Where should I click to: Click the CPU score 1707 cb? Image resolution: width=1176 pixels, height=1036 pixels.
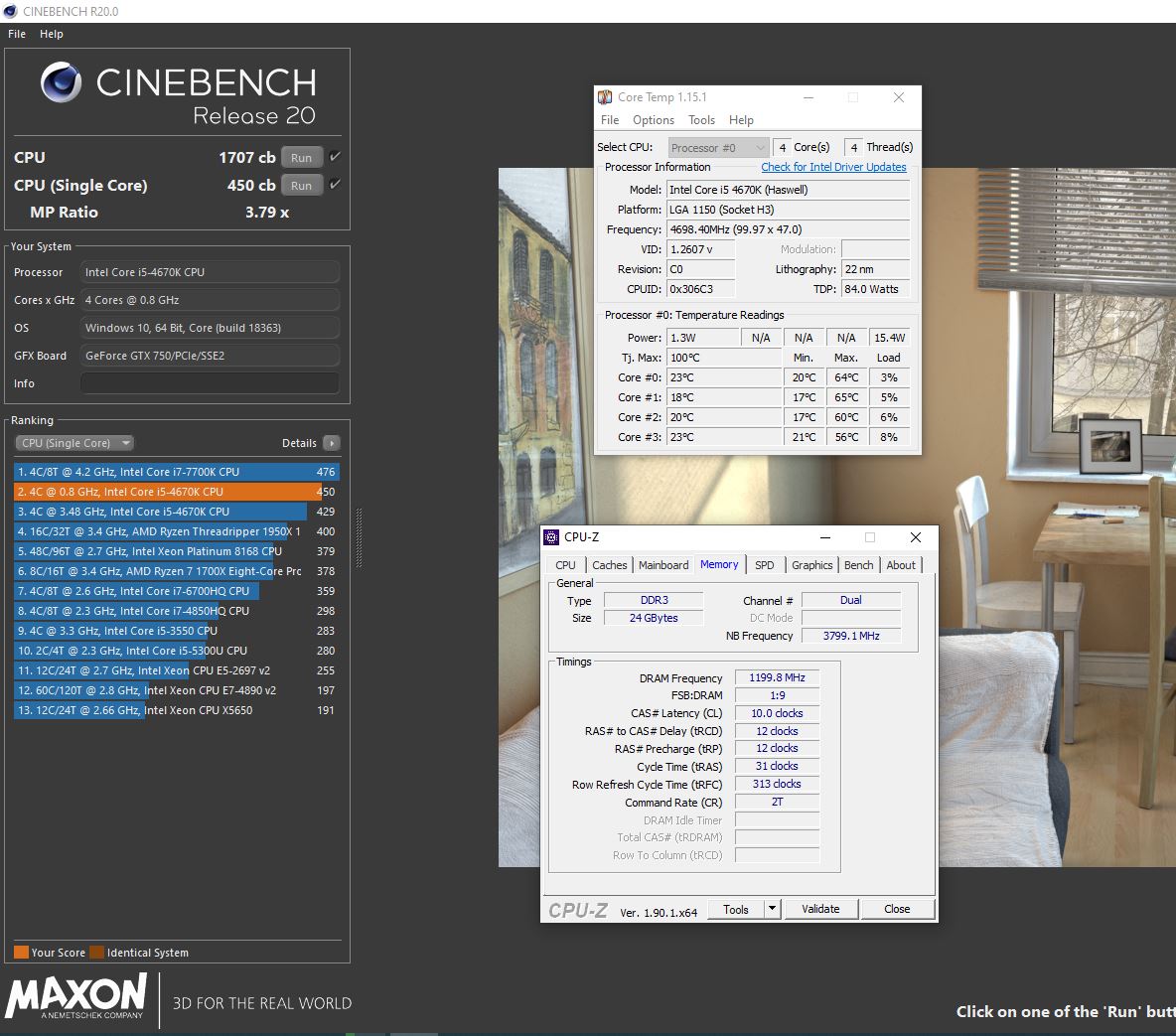246,158
